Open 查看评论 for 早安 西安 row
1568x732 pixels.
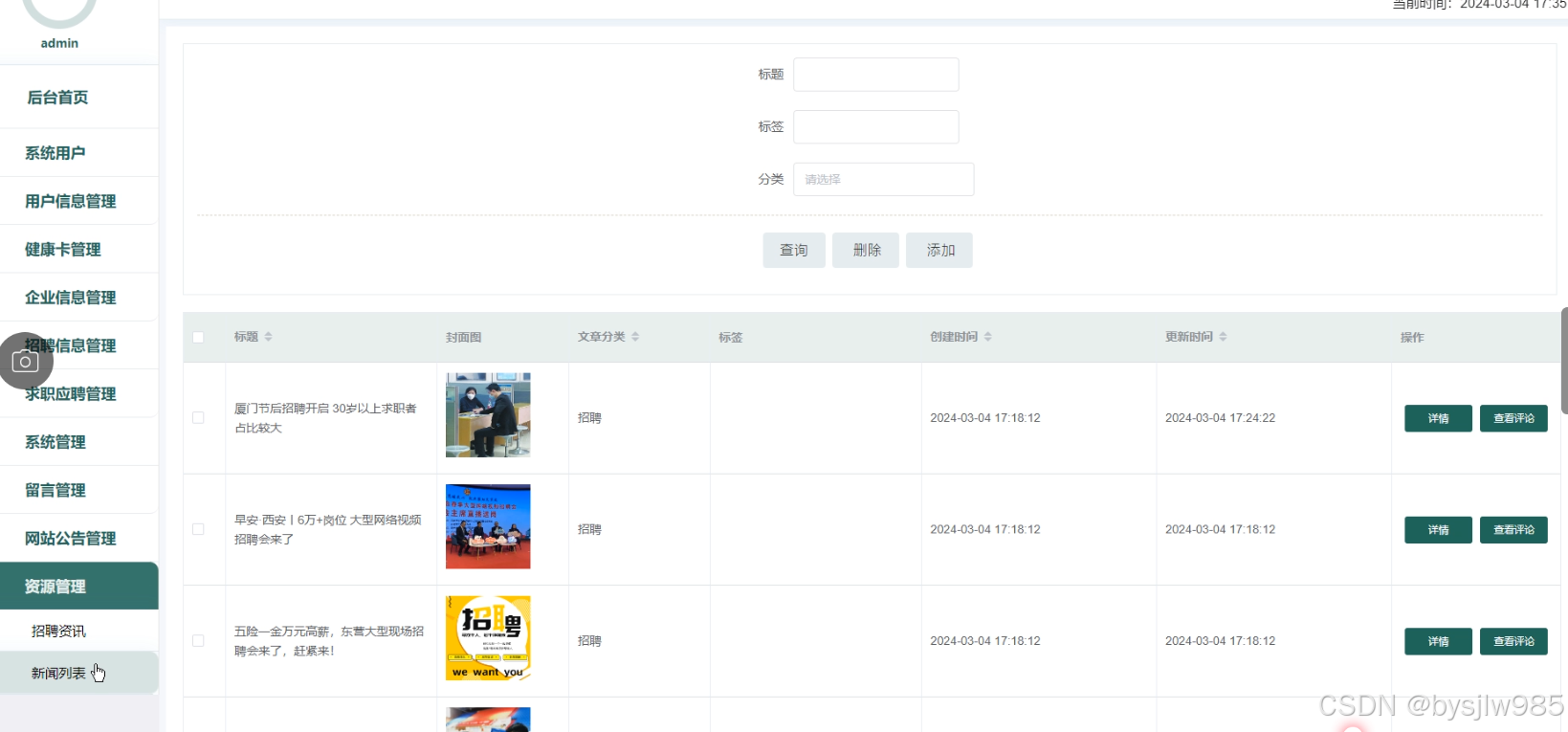pyautogui.click(x=1513, y=530)
